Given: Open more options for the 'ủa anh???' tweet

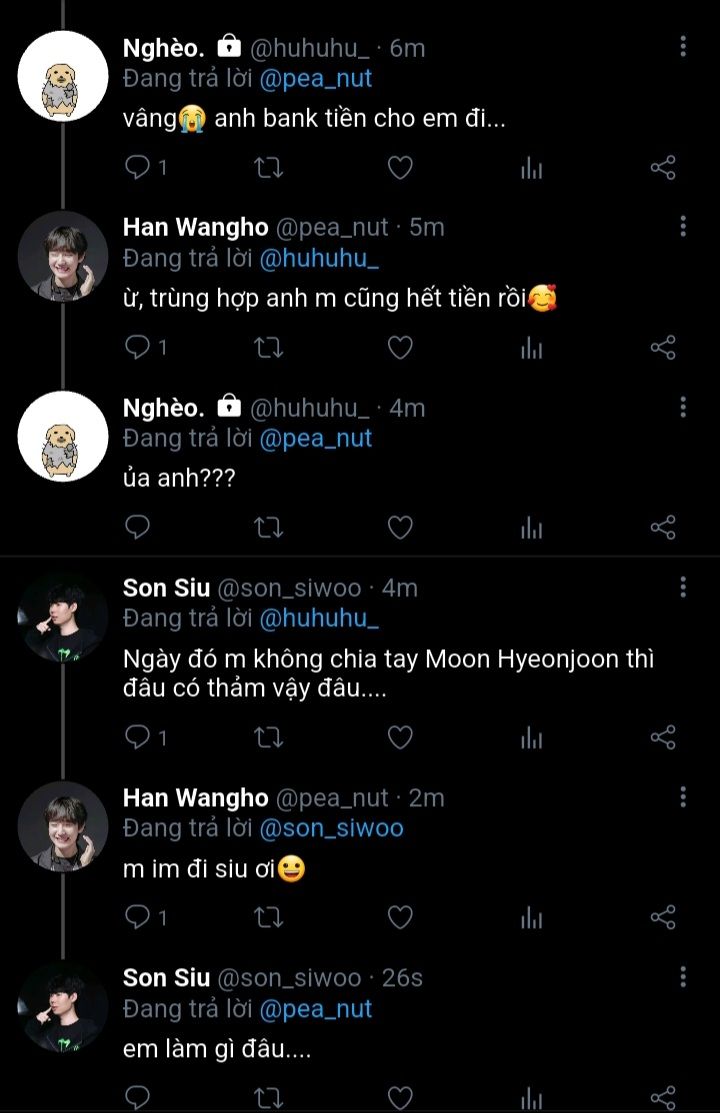Looking at the screenshot, I should pyautogui.click(x=683, y=406).
